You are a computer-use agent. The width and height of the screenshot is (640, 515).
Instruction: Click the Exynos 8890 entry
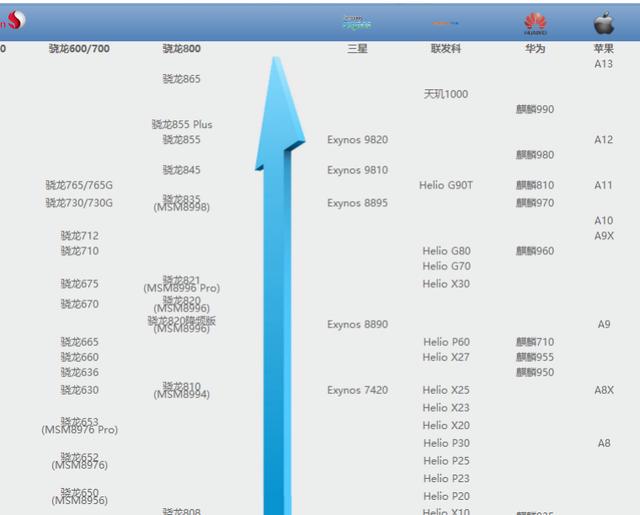[358, 324]
